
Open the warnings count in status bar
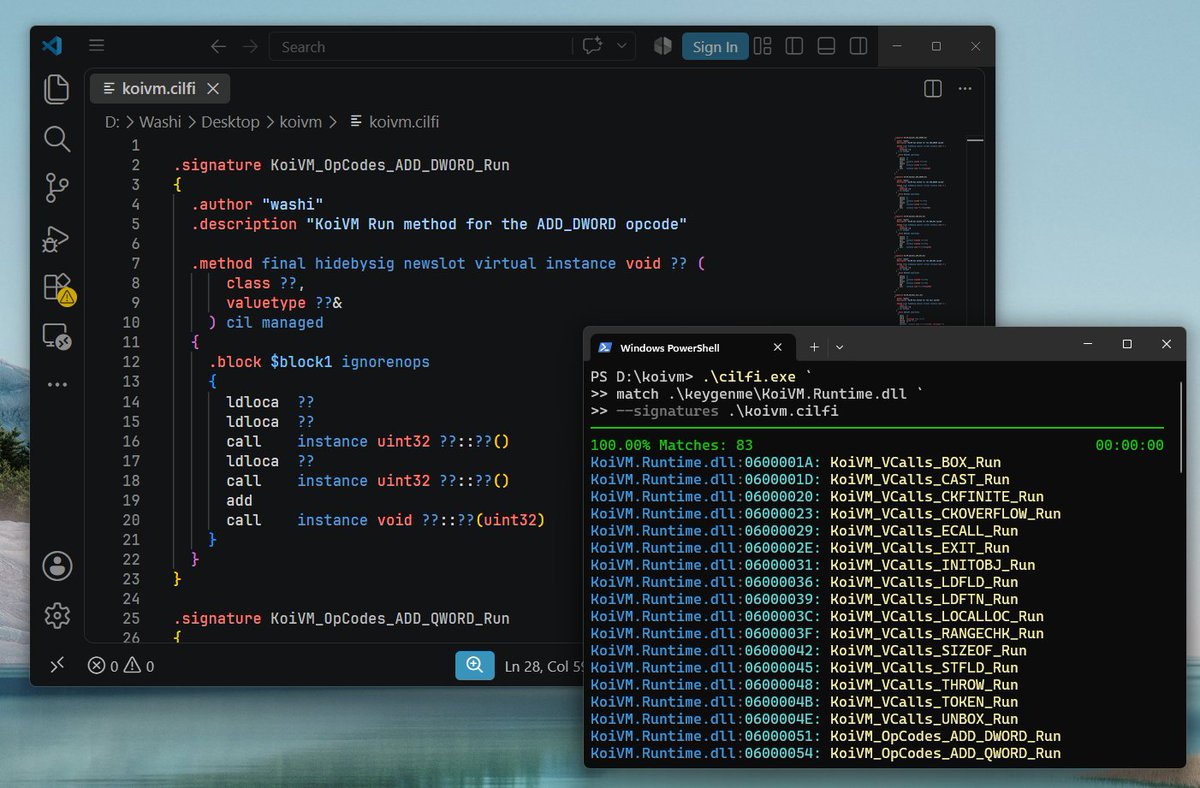138,666
